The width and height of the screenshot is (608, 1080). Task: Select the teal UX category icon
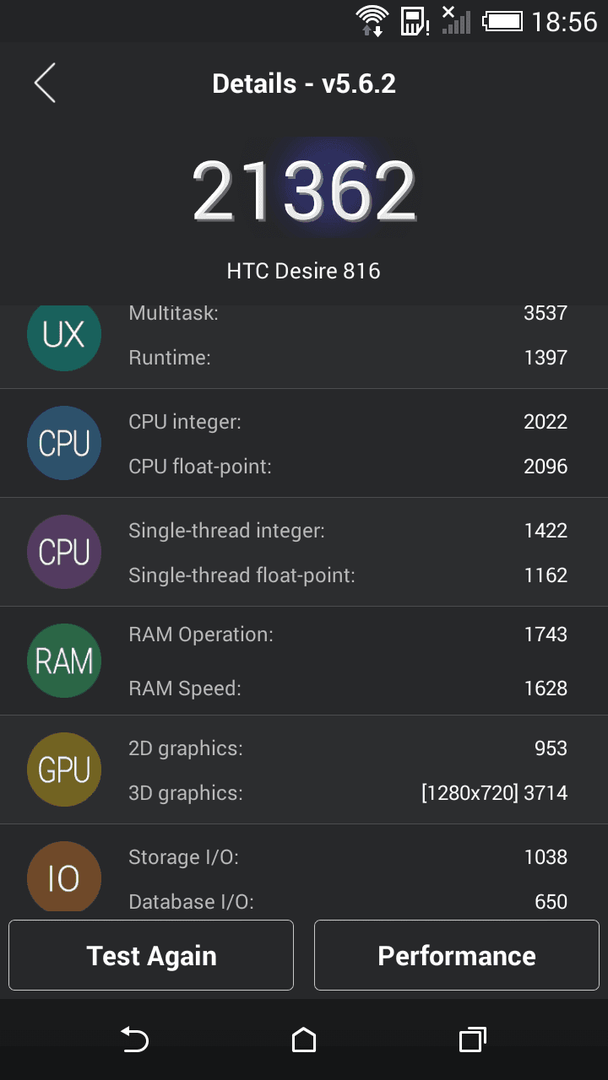point(64,335)
